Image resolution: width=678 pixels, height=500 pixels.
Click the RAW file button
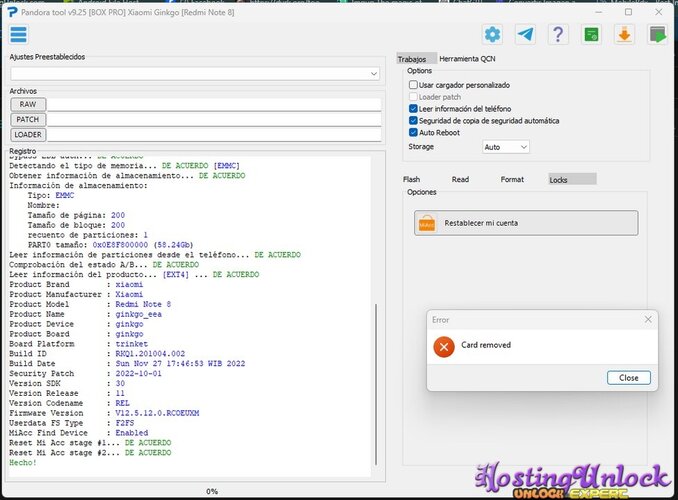(x=28, y=104)
